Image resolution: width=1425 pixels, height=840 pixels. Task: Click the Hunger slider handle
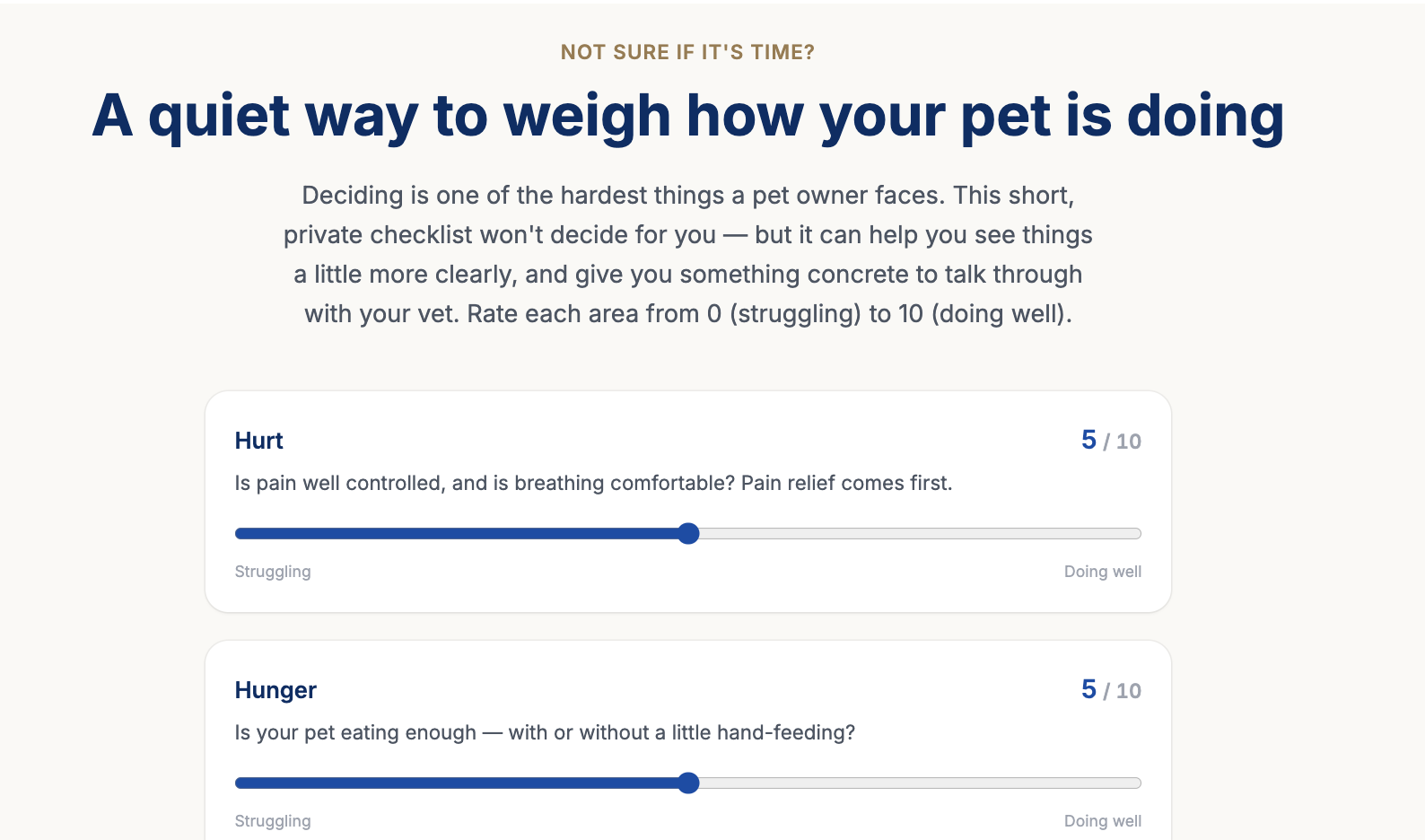pyautogui.click(x=688, y=783)
